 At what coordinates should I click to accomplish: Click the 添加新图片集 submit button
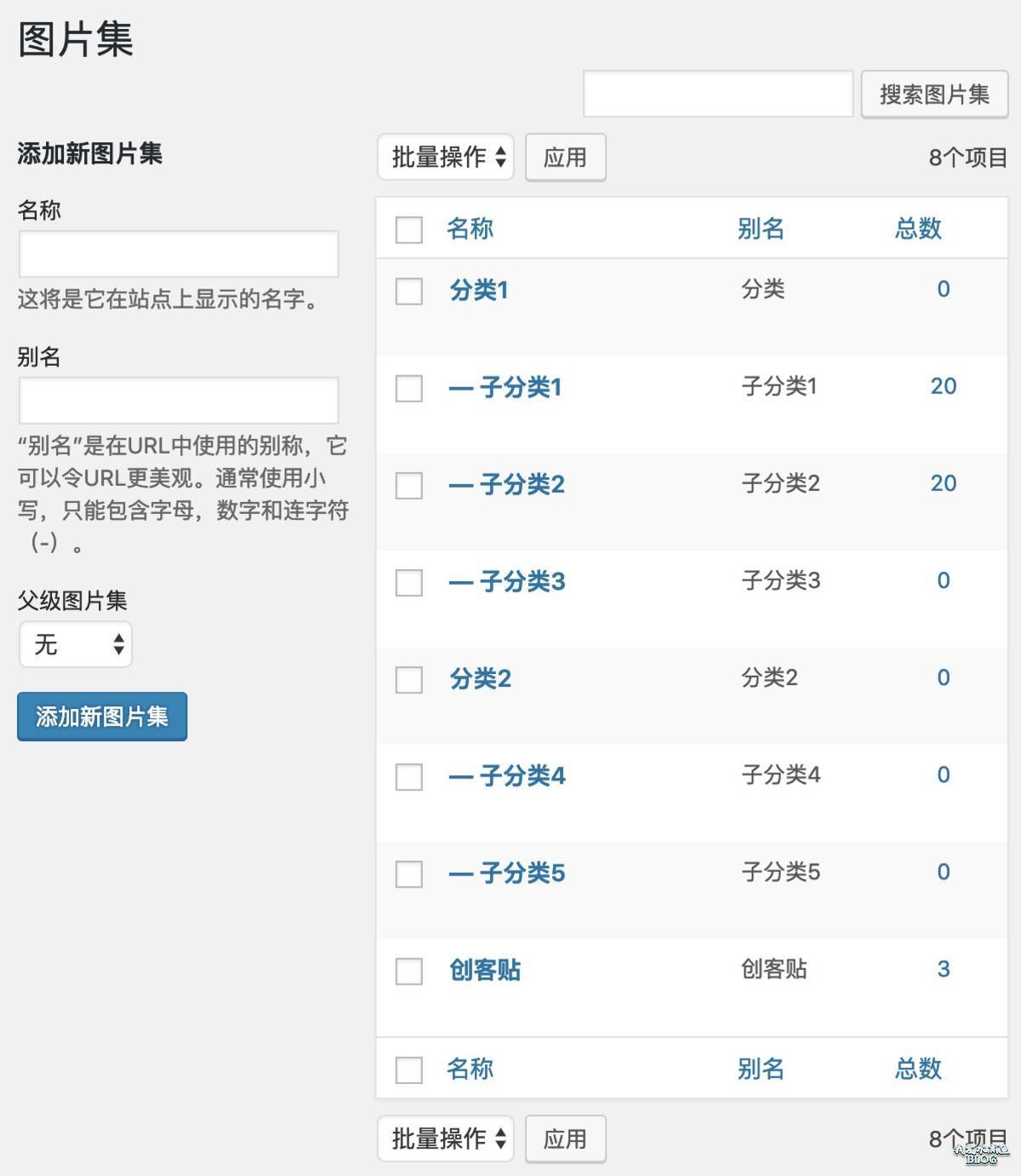(x=102, y=717)
